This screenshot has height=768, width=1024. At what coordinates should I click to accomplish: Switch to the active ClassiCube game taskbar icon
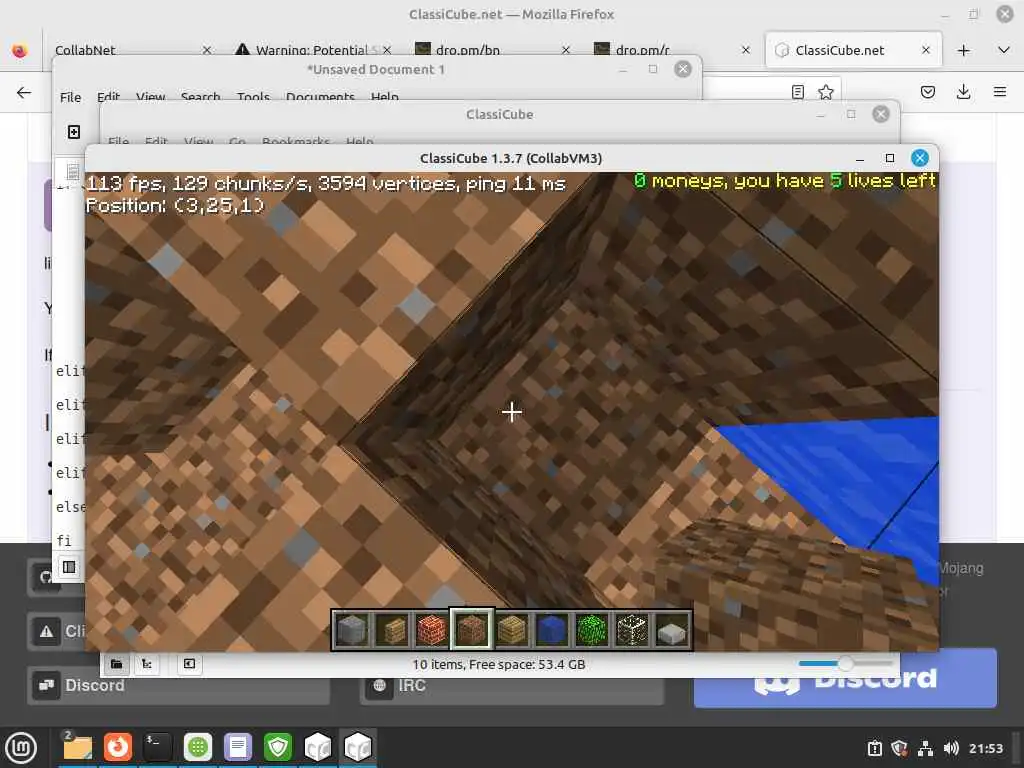coord(358,747)
